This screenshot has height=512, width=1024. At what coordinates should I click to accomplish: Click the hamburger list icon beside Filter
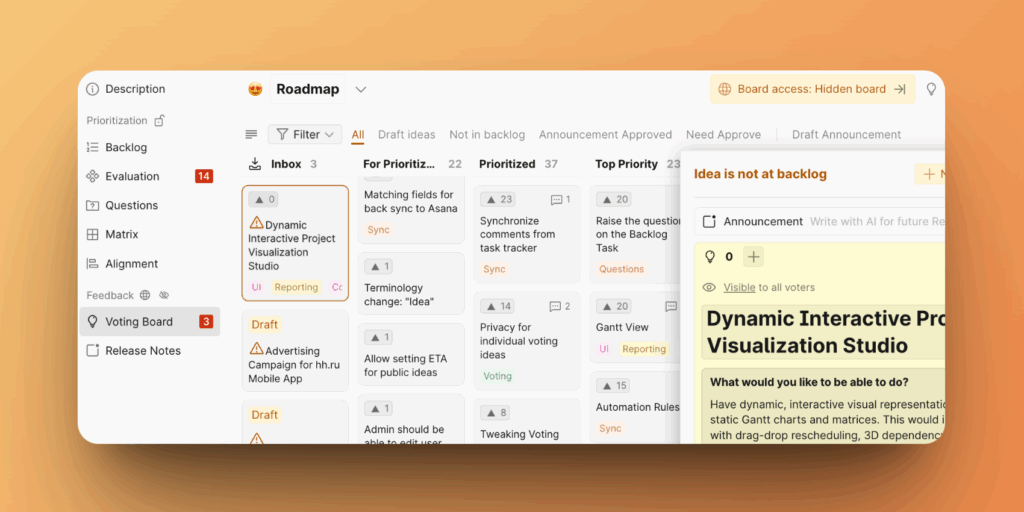[251, 134]
